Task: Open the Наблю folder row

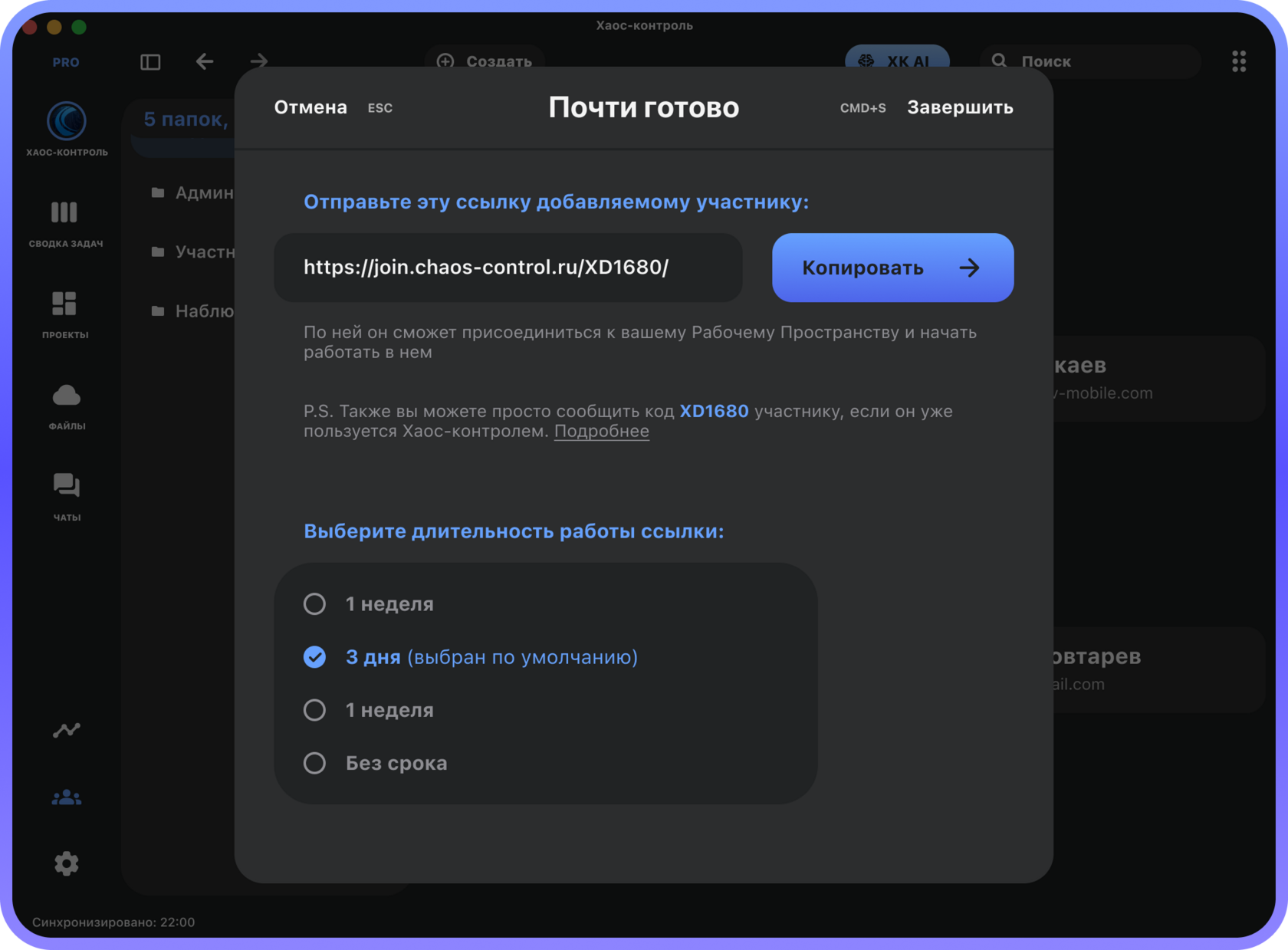Action: [x=192, y=311]
